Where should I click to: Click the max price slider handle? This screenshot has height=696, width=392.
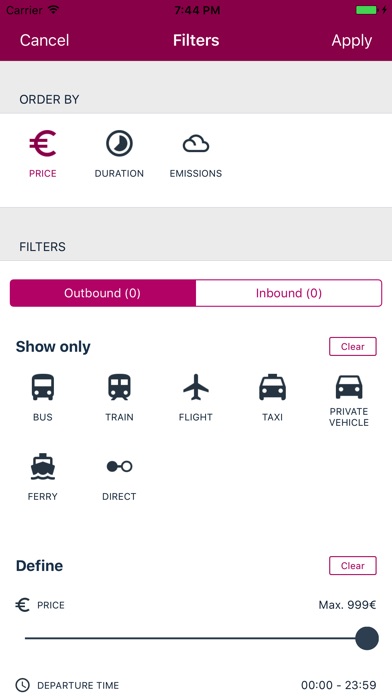point(367,638)
